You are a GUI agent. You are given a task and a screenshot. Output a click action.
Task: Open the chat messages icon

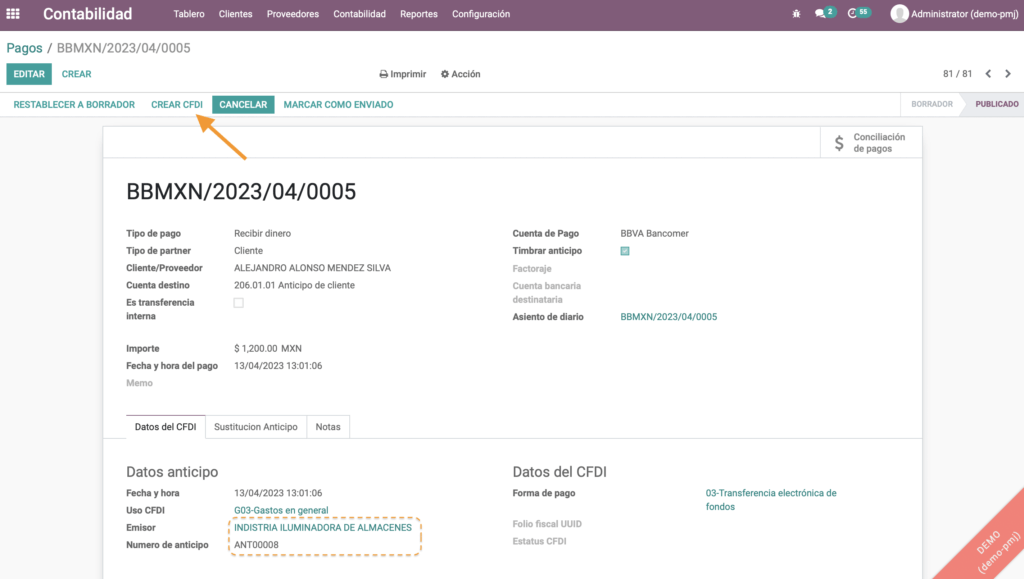(821, 14)
